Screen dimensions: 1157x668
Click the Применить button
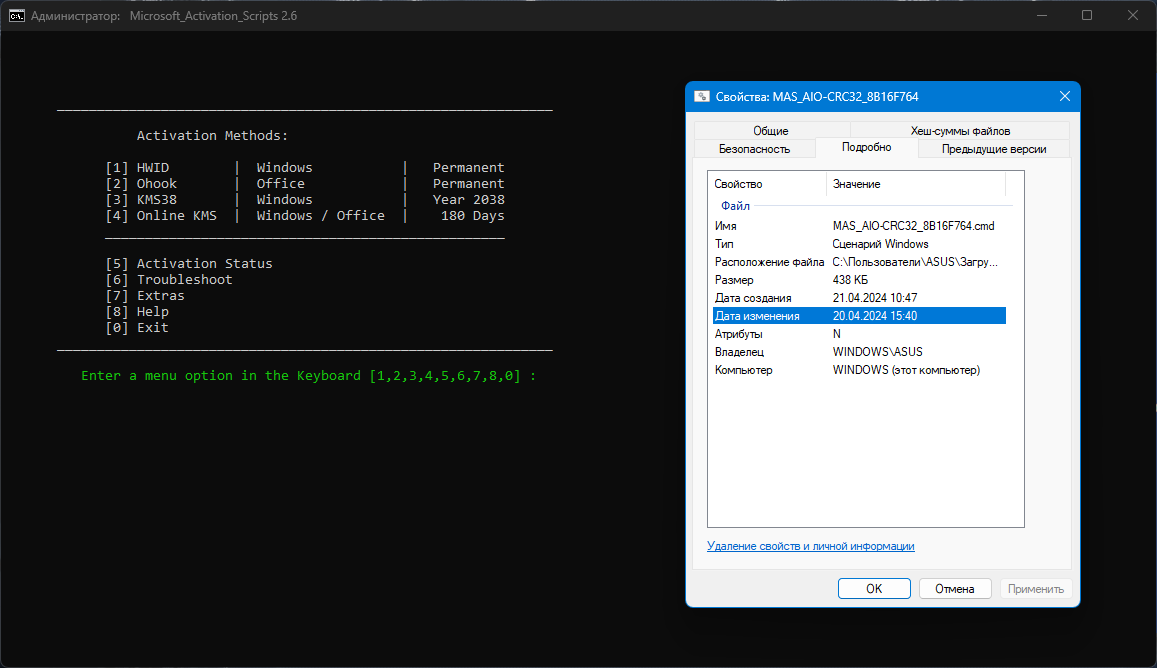tap(1036, 588)
